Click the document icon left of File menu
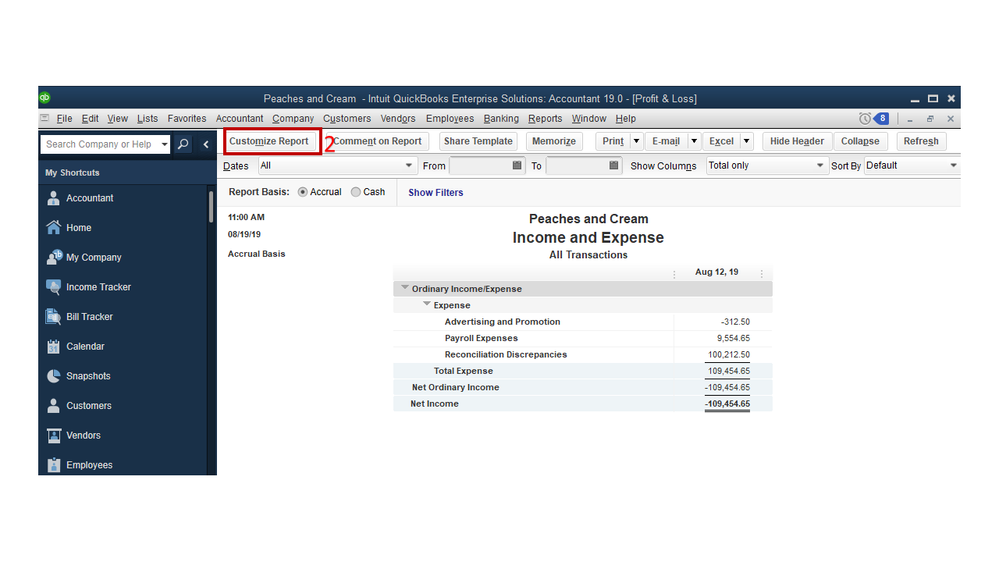The image size is (999, 562). coord(45,118)
